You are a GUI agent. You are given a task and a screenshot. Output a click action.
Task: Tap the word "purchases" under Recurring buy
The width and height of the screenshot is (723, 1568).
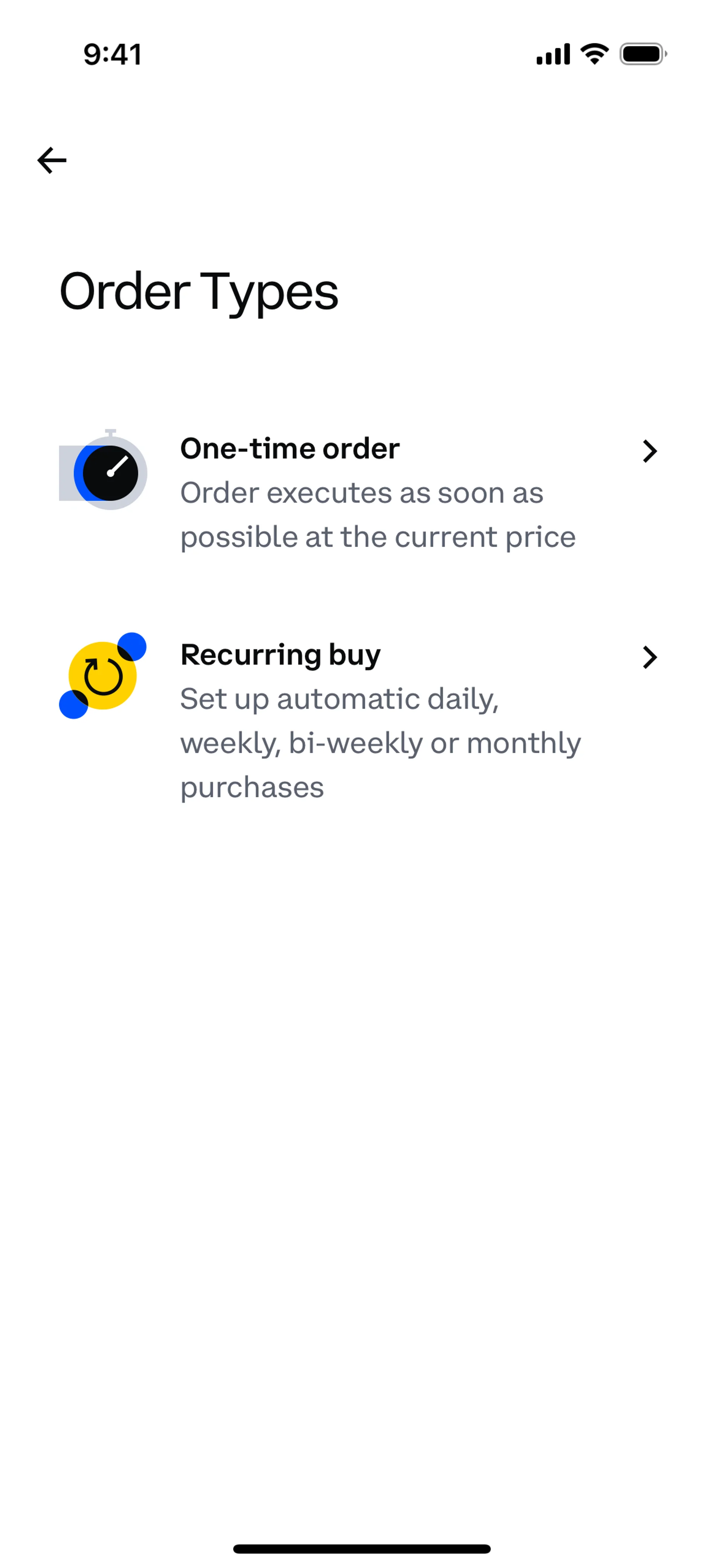[252, 788]
